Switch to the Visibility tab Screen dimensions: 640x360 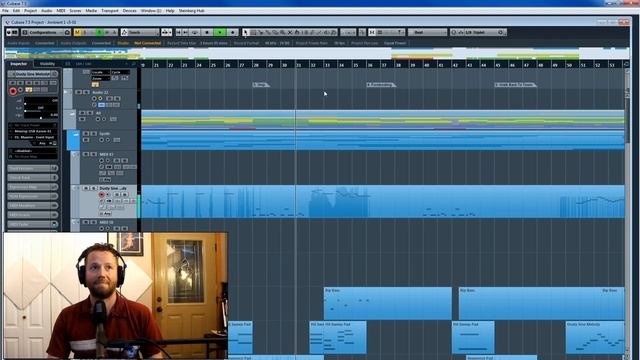[47, 64]
